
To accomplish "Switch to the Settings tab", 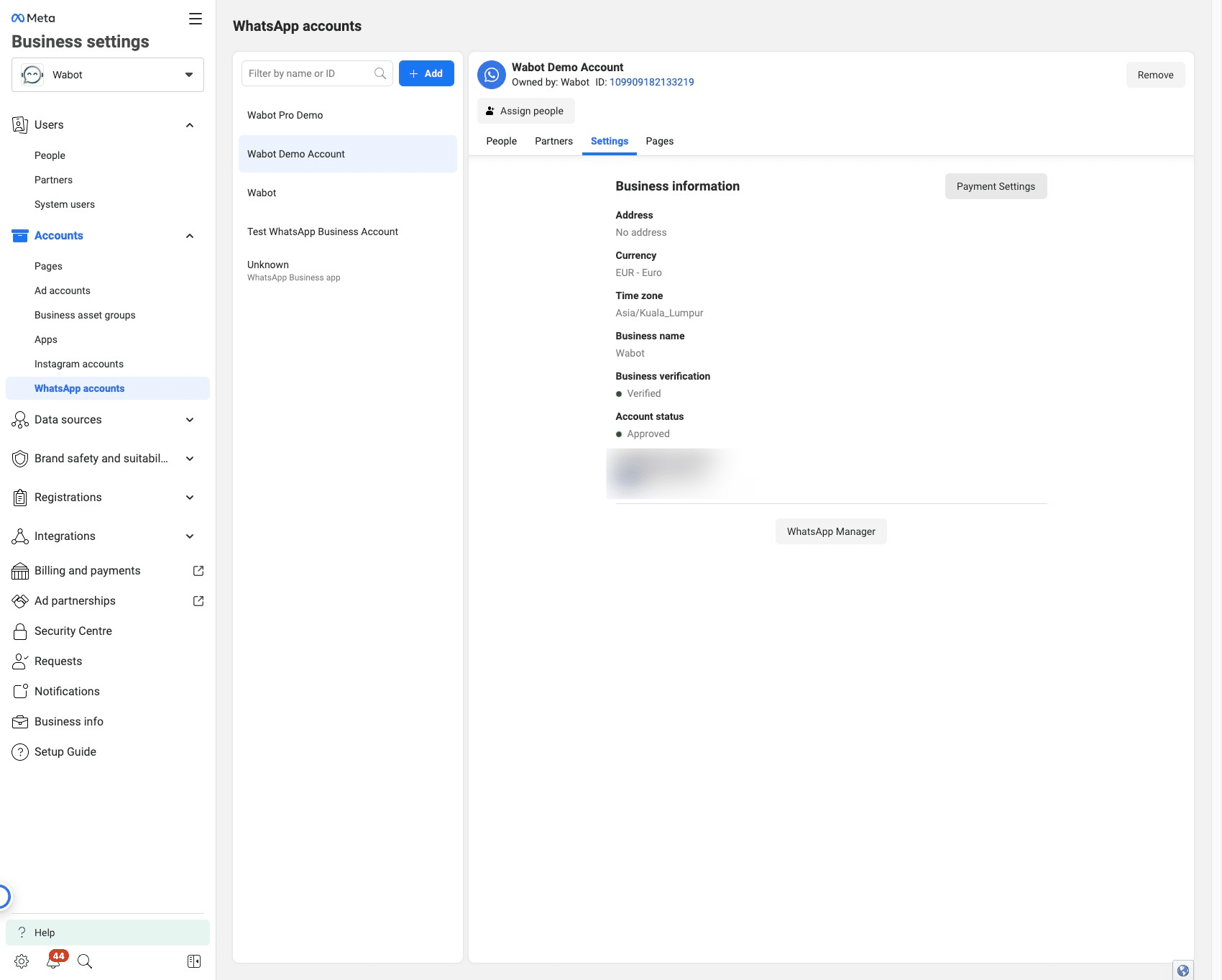I will click(610, 141).
